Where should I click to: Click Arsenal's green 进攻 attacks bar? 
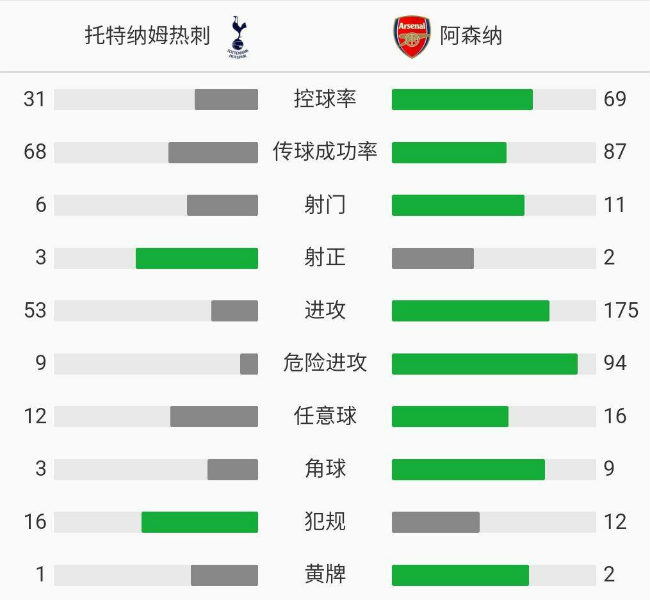tap(470, 311)
